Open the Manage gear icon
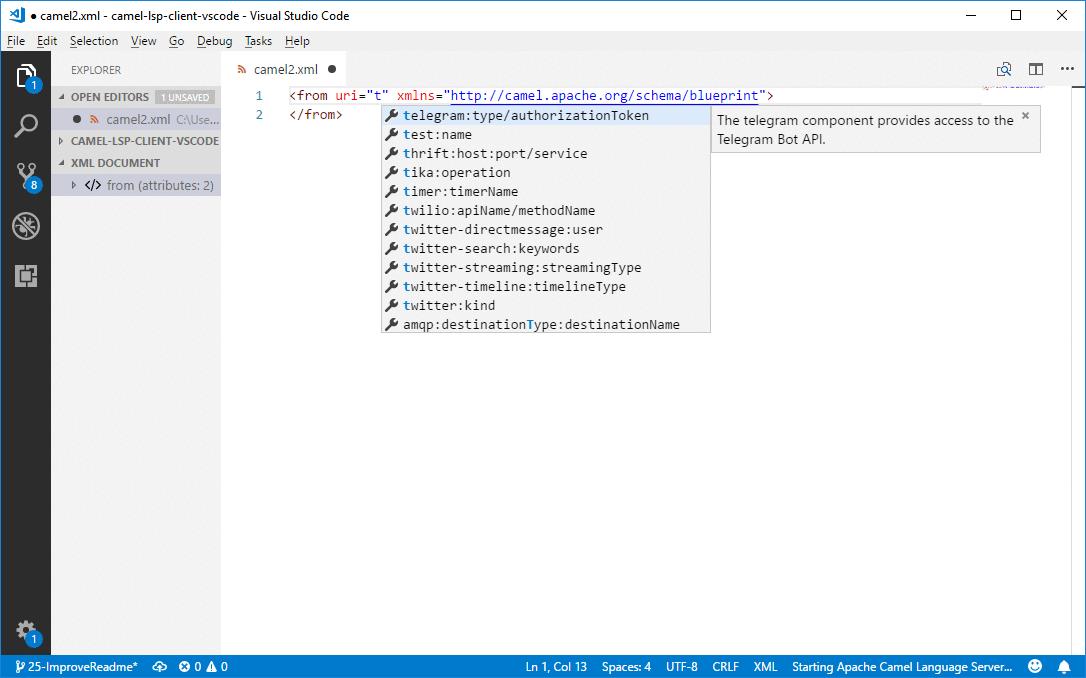This screenshot has width=1086, height=678. pyautogui.click(x=26, y=630)
